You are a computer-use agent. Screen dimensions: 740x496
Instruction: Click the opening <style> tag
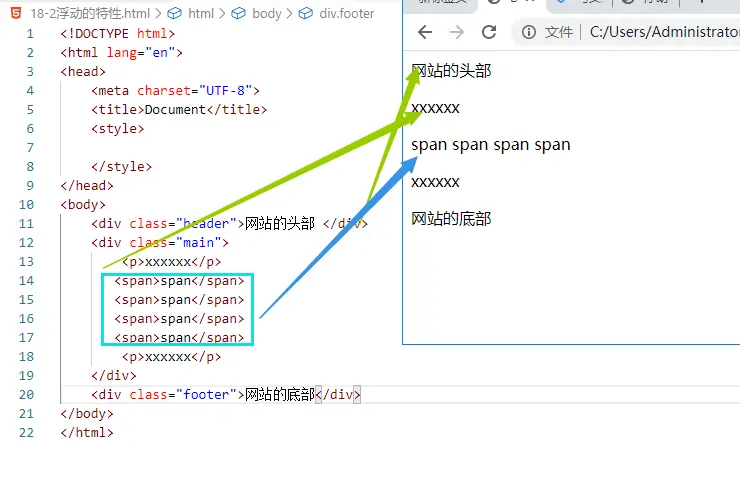[118, 128]
